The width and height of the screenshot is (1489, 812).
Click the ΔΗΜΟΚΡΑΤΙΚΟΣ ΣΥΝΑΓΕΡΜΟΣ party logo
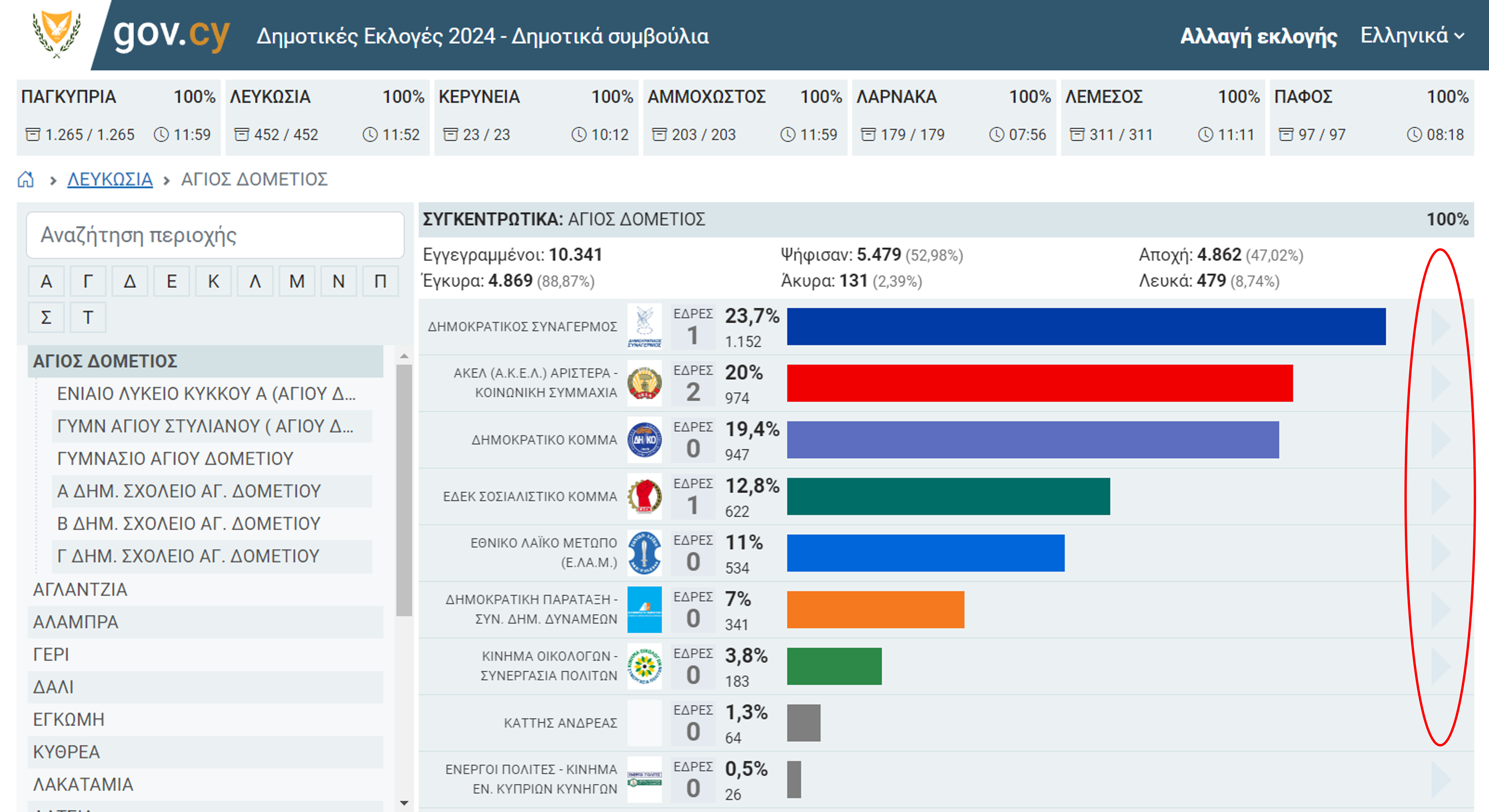point(645,327)
